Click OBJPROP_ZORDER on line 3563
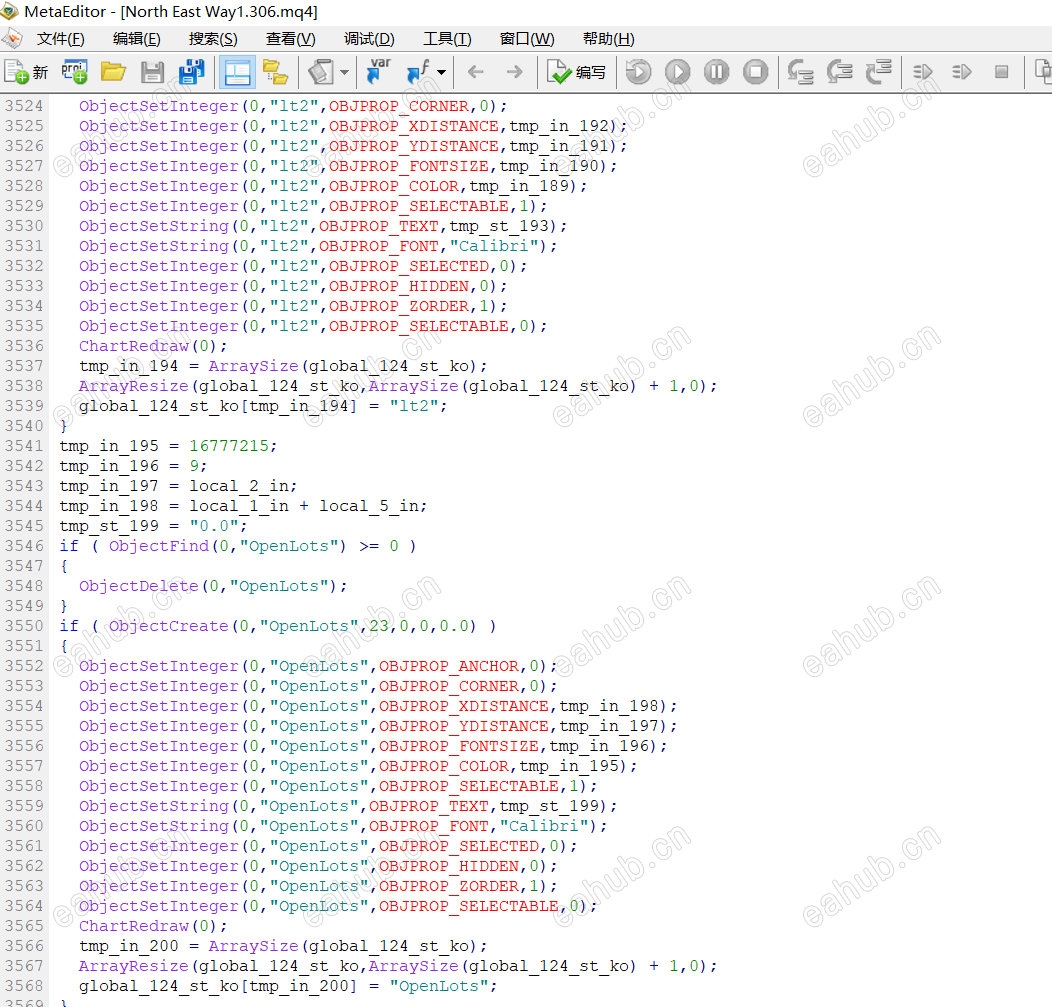1052x1007 pixels. click(x=449, y=886)
